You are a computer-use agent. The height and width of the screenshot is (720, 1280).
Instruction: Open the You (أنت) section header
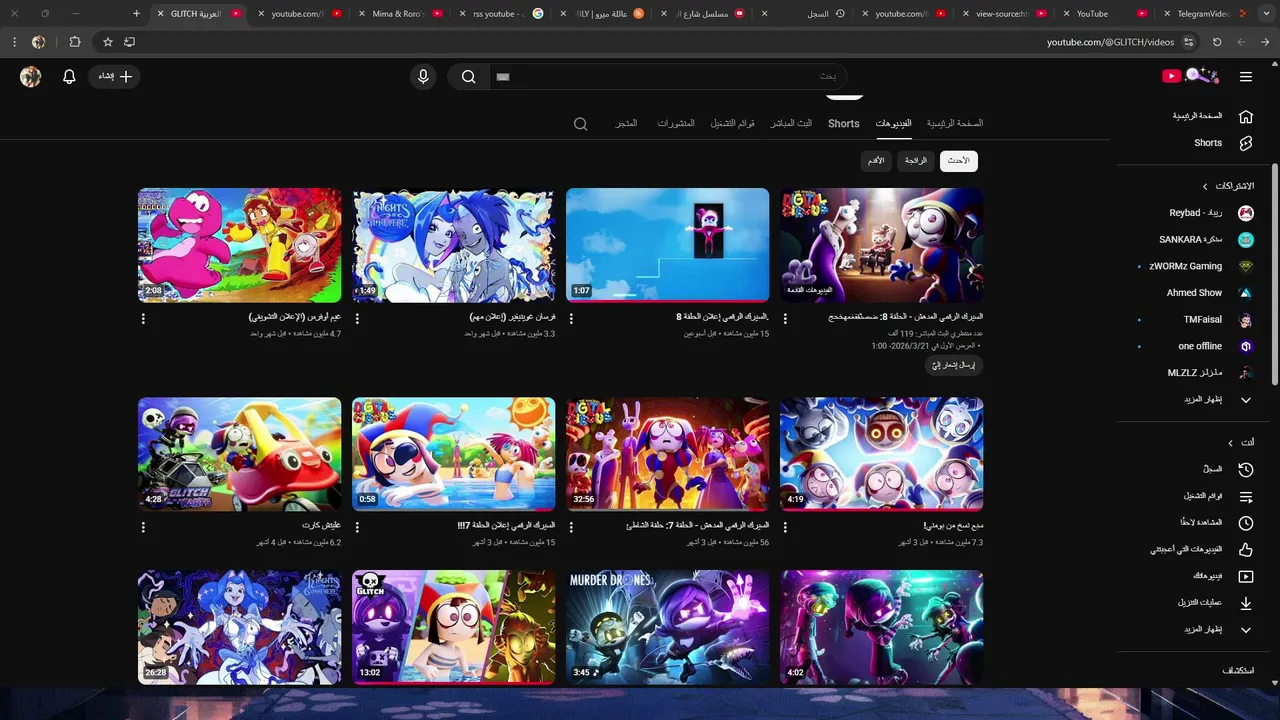click(1241, 442)
